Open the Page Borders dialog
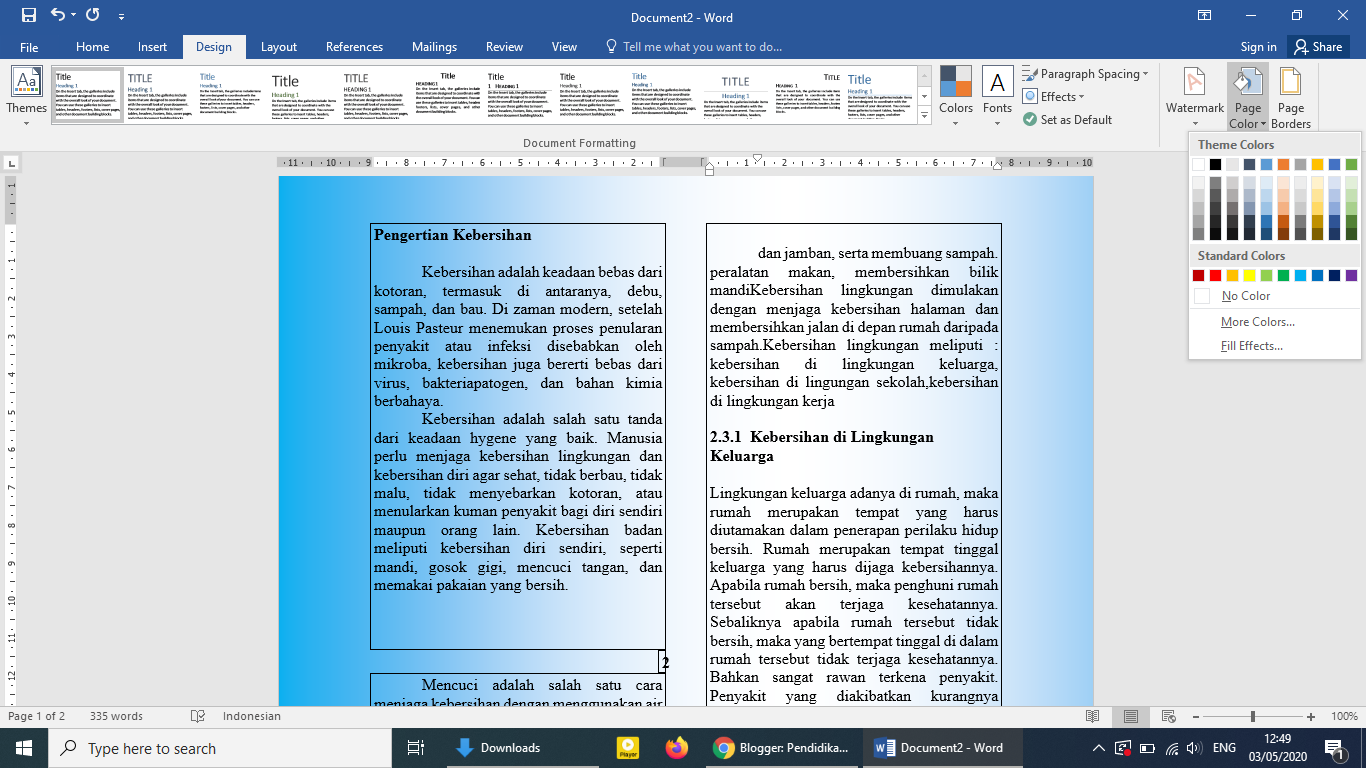 [1291, 96]
